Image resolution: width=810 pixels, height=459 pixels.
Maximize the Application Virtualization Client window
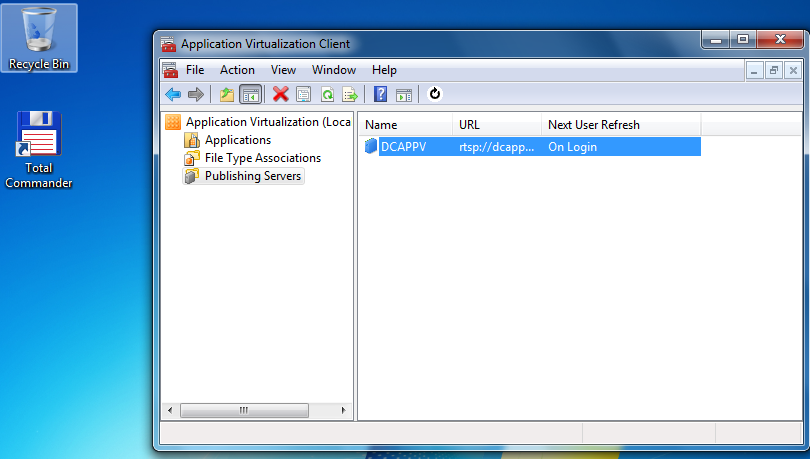pos(743,40)
